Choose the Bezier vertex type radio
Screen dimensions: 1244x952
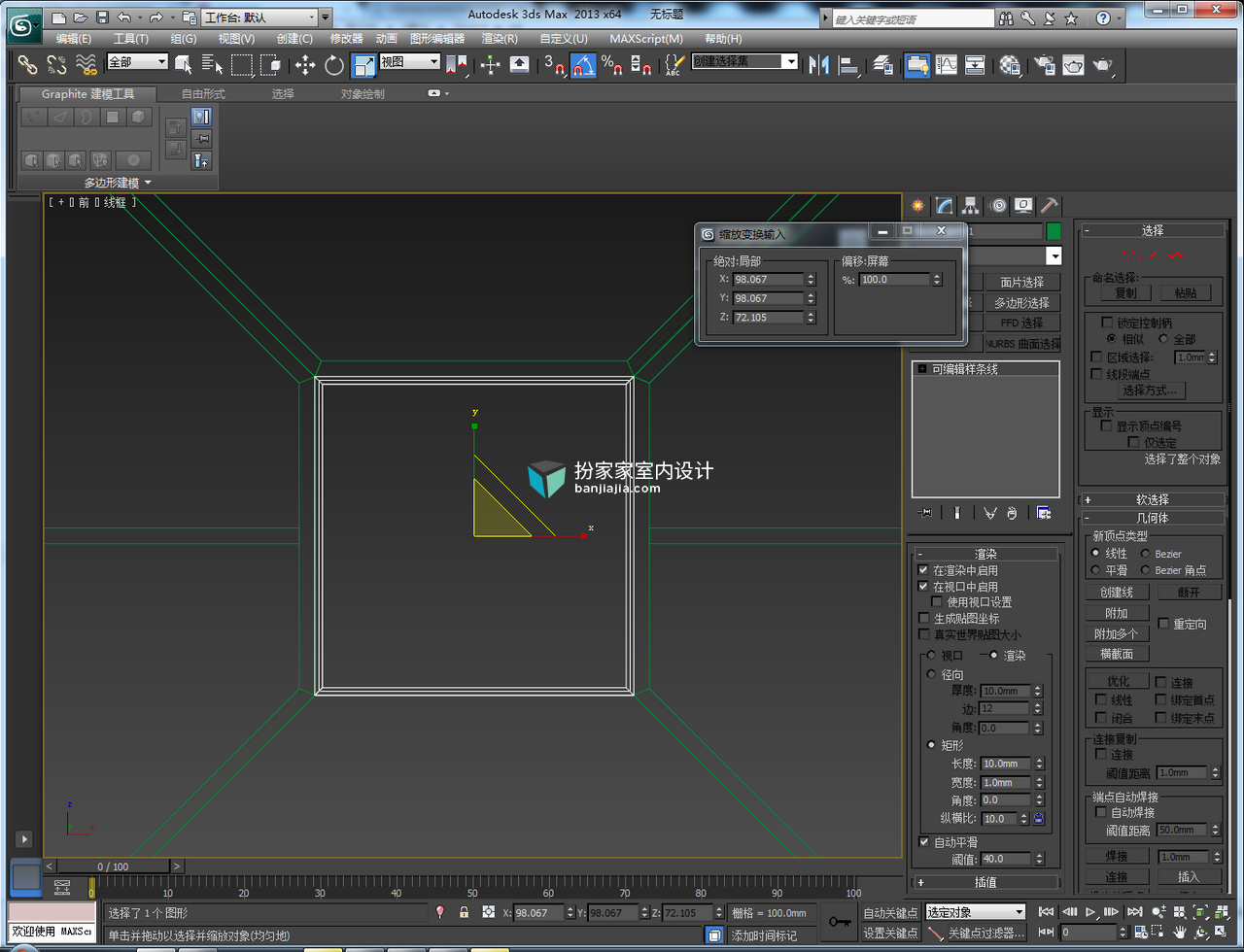click(x=1145, y=554)
